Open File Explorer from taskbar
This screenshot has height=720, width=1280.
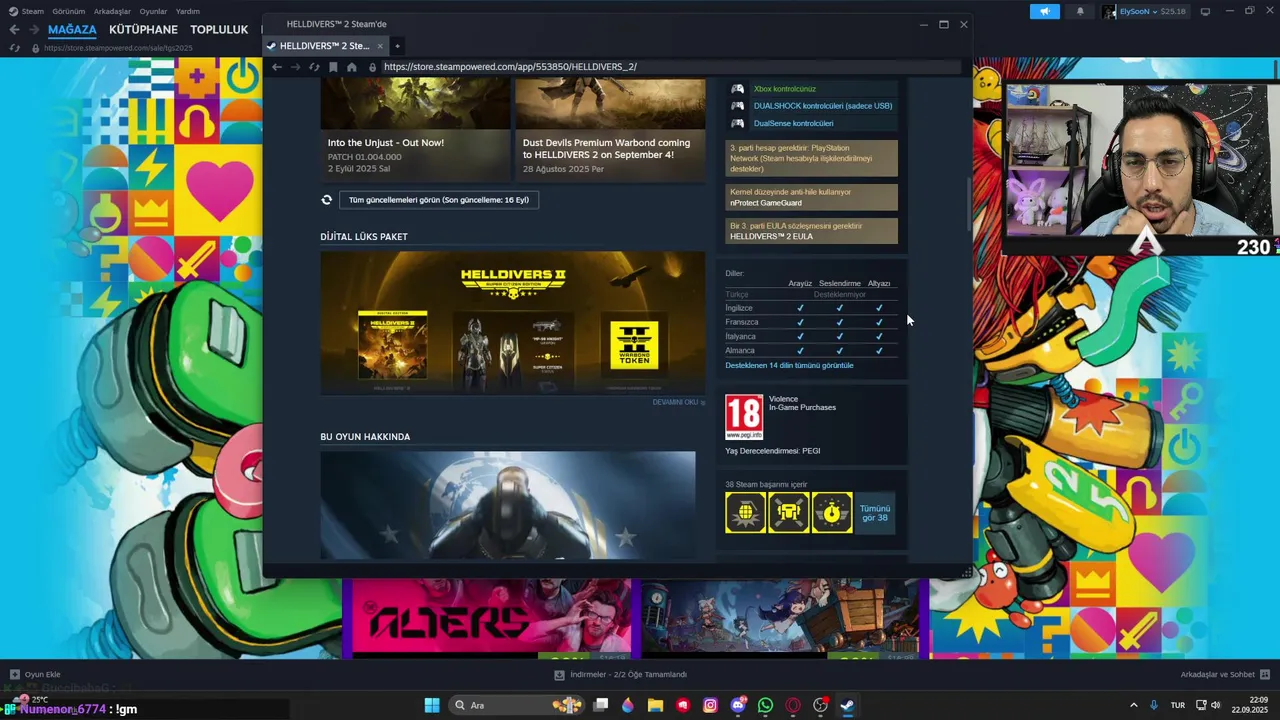pyautogui.click(x=655, y=705)
